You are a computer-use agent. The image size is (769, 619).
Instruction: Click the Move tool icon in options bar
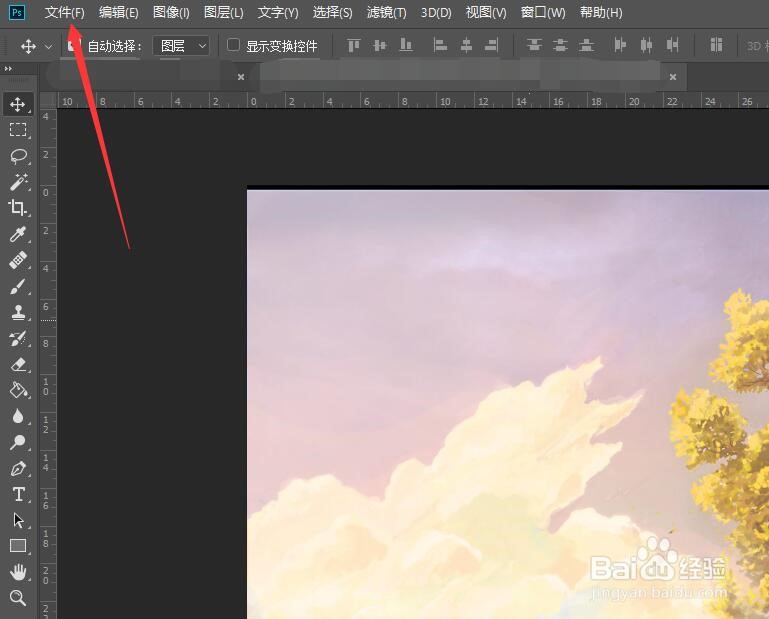click(28, 46)
